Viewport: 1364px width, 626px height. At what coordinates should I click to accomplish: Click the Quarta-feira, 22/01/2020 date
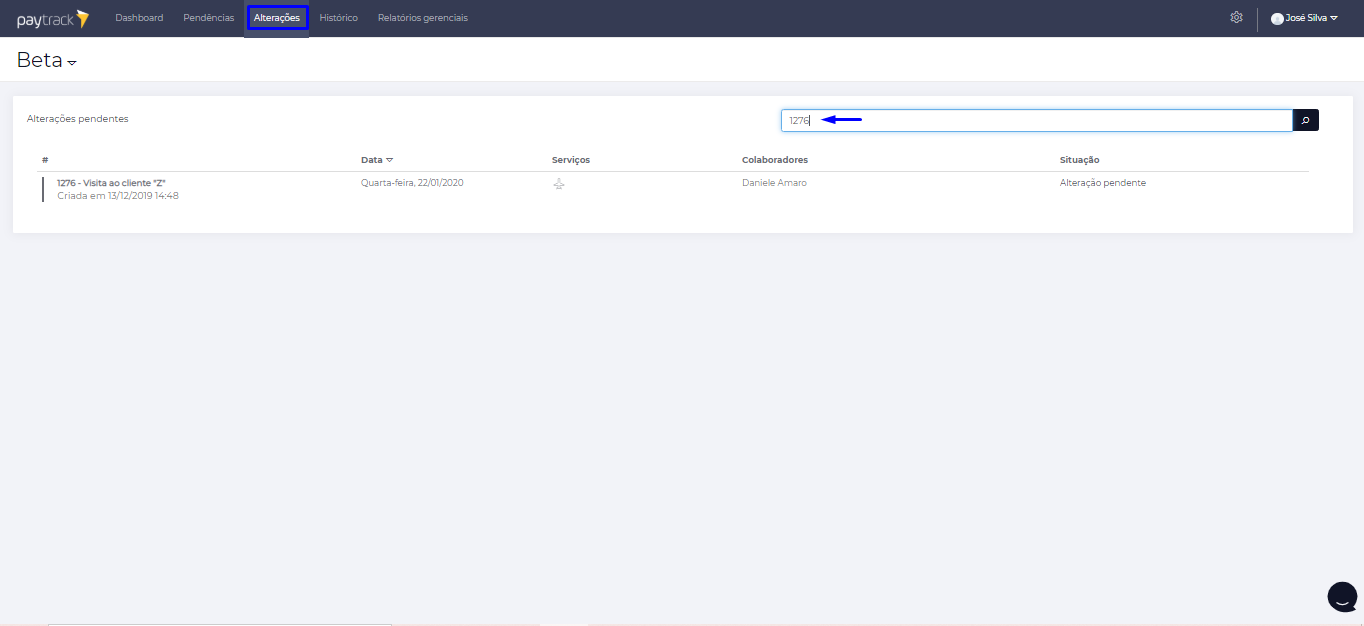click(x=412, y=183)
